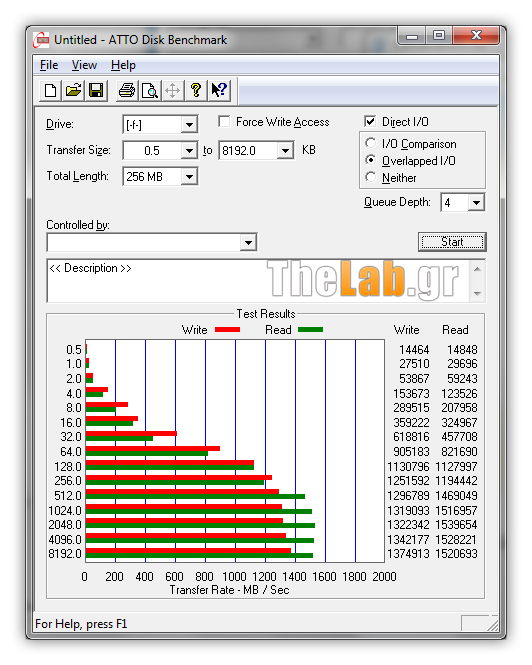Choose the Neither radio option
The height and width of the screenshot is (665, 532).
coord(370,177)
